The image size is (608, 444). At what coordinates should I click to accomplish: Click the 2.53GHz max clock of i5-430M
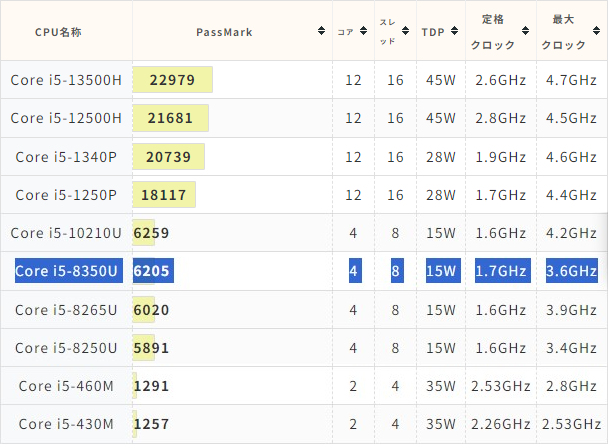tap(572, 424)
